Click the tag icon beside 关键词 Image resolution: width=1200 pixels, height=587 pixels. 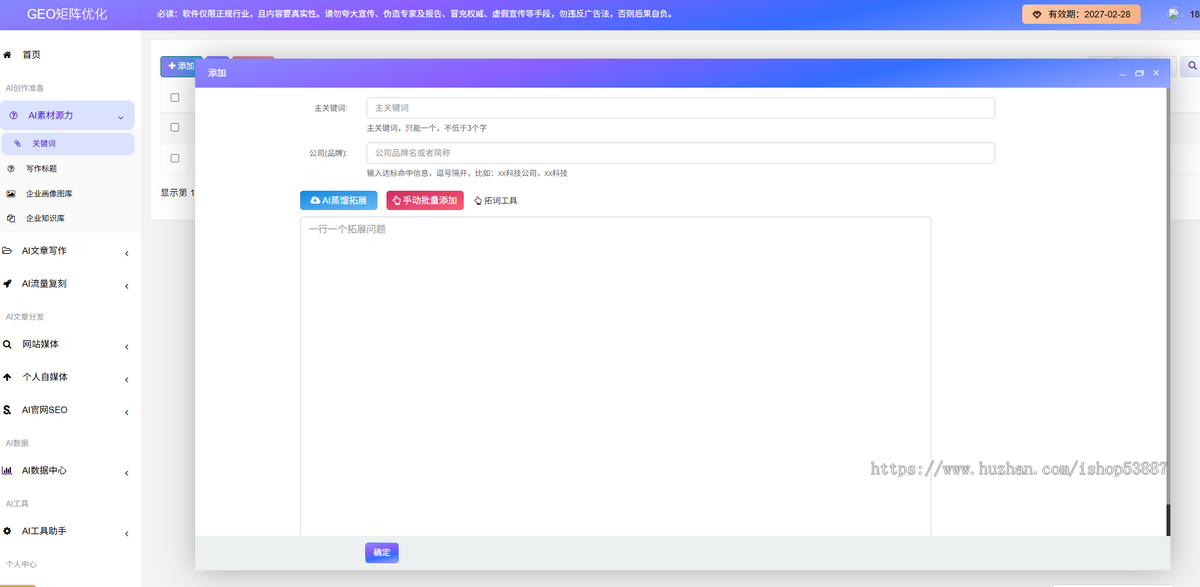point(17,144)
